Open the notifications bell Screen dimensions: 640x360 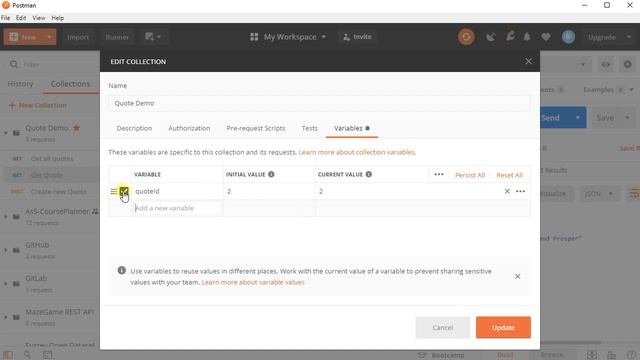pos(527,37)
